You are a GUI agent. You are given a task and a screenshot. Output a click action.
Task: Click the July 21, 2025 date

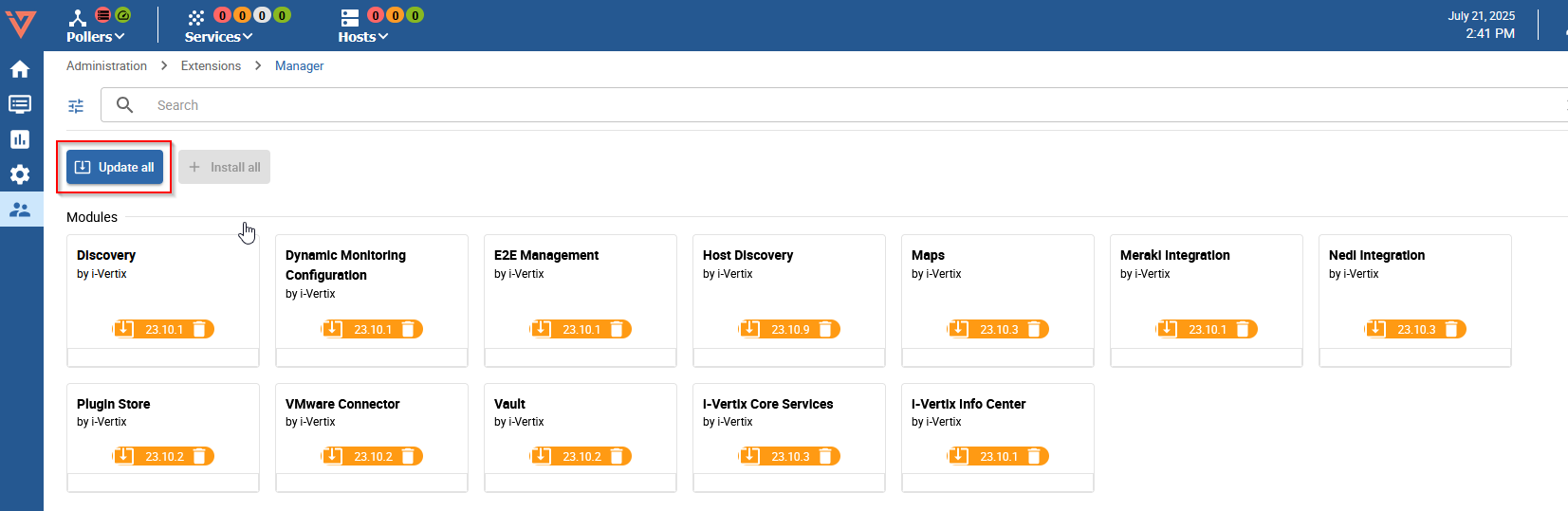pyautogui.click(x=1481, y=16)
